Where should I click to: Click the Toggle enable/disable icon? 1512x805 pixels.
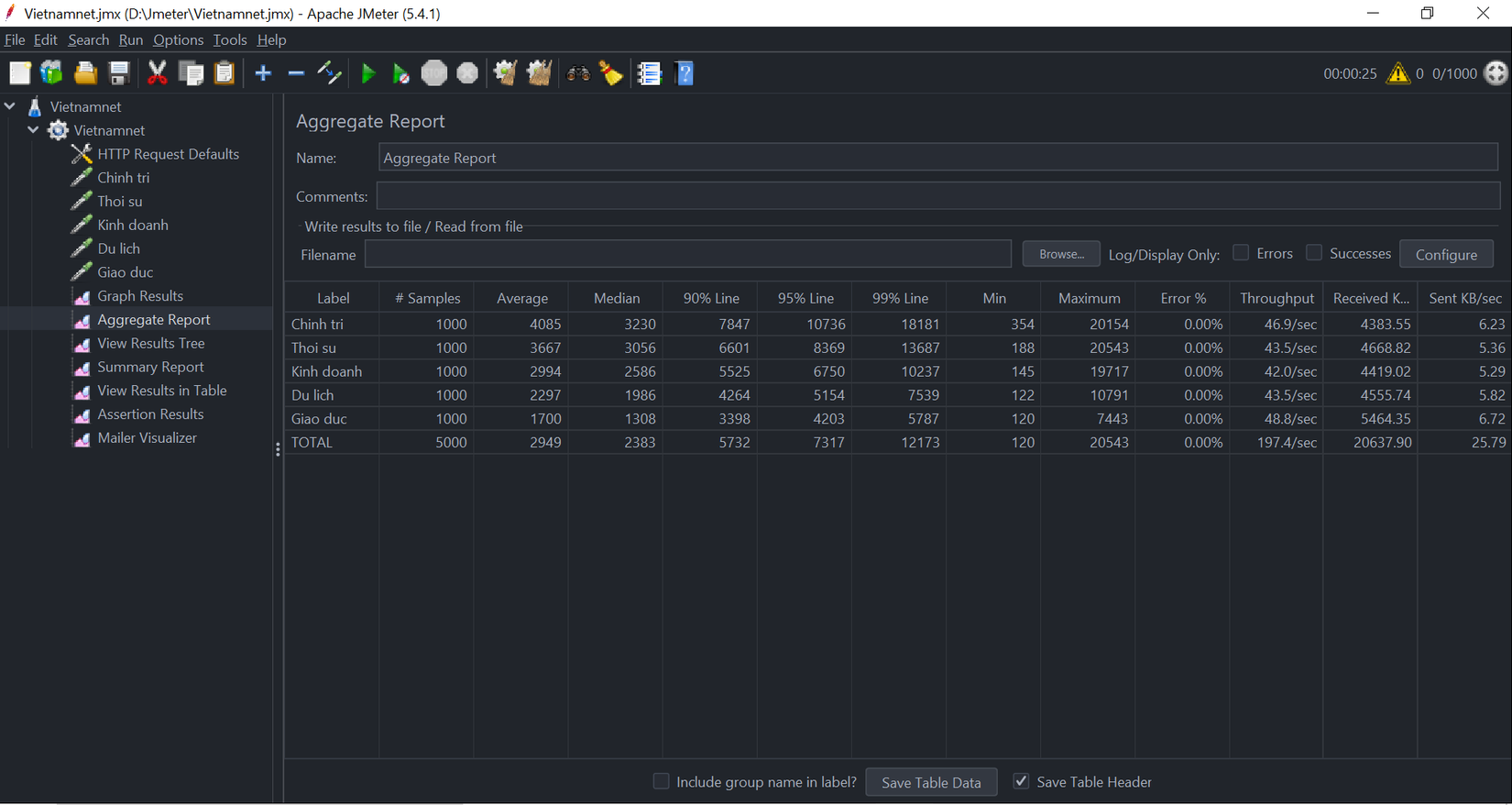point(329,73)
